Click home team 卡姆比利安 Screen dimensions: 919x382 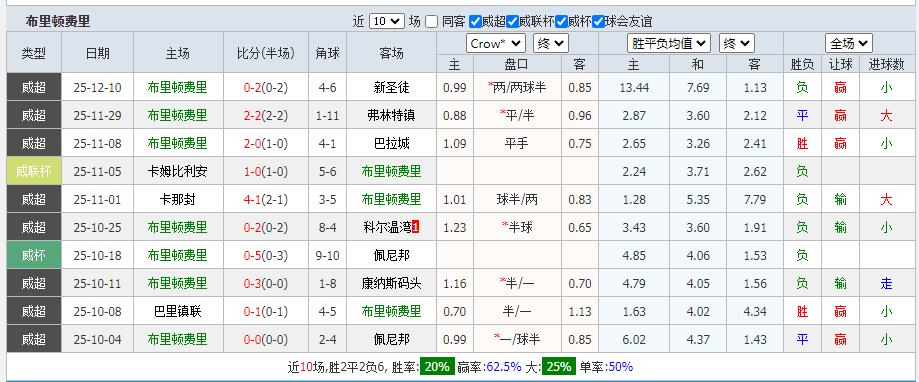(x=178, y=172)
